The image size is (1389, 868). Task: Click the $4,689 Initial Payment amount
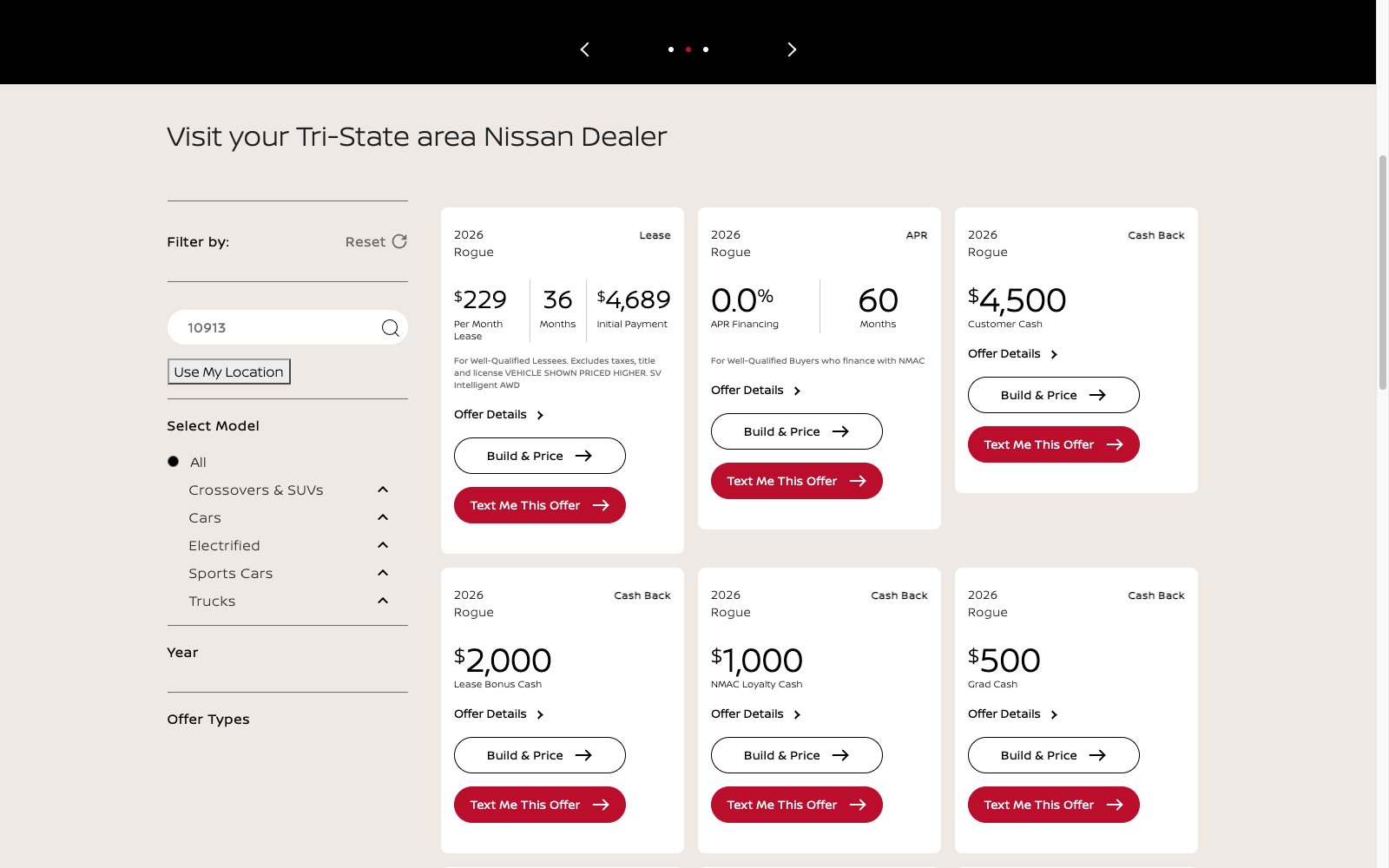pos(634,299)
